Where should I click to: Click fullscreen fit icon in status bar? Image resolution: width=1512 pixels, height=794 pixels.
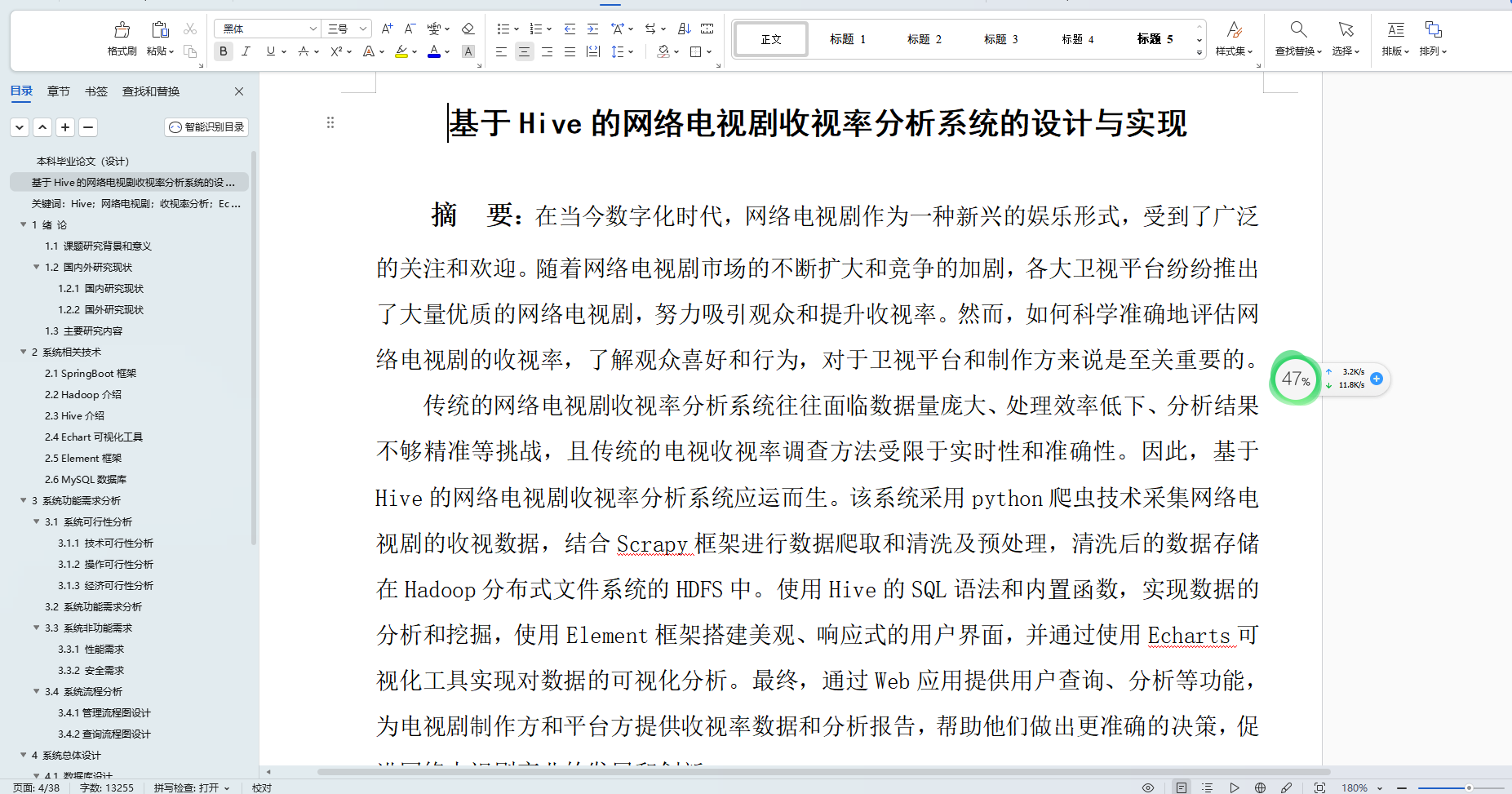[1319, 787]
